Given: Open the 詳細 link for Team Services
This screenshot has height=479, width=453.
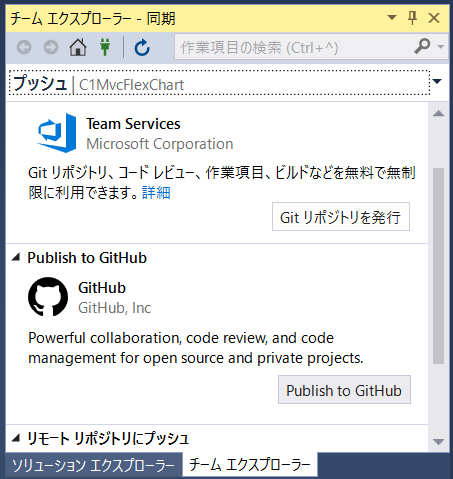Looking at the screenshot, I should [156, 193].
